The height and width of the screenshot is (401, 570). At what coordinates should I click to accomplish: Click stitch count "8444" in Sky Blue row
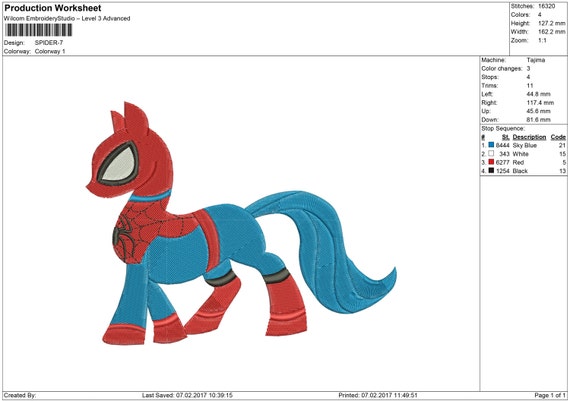point(502,145)
